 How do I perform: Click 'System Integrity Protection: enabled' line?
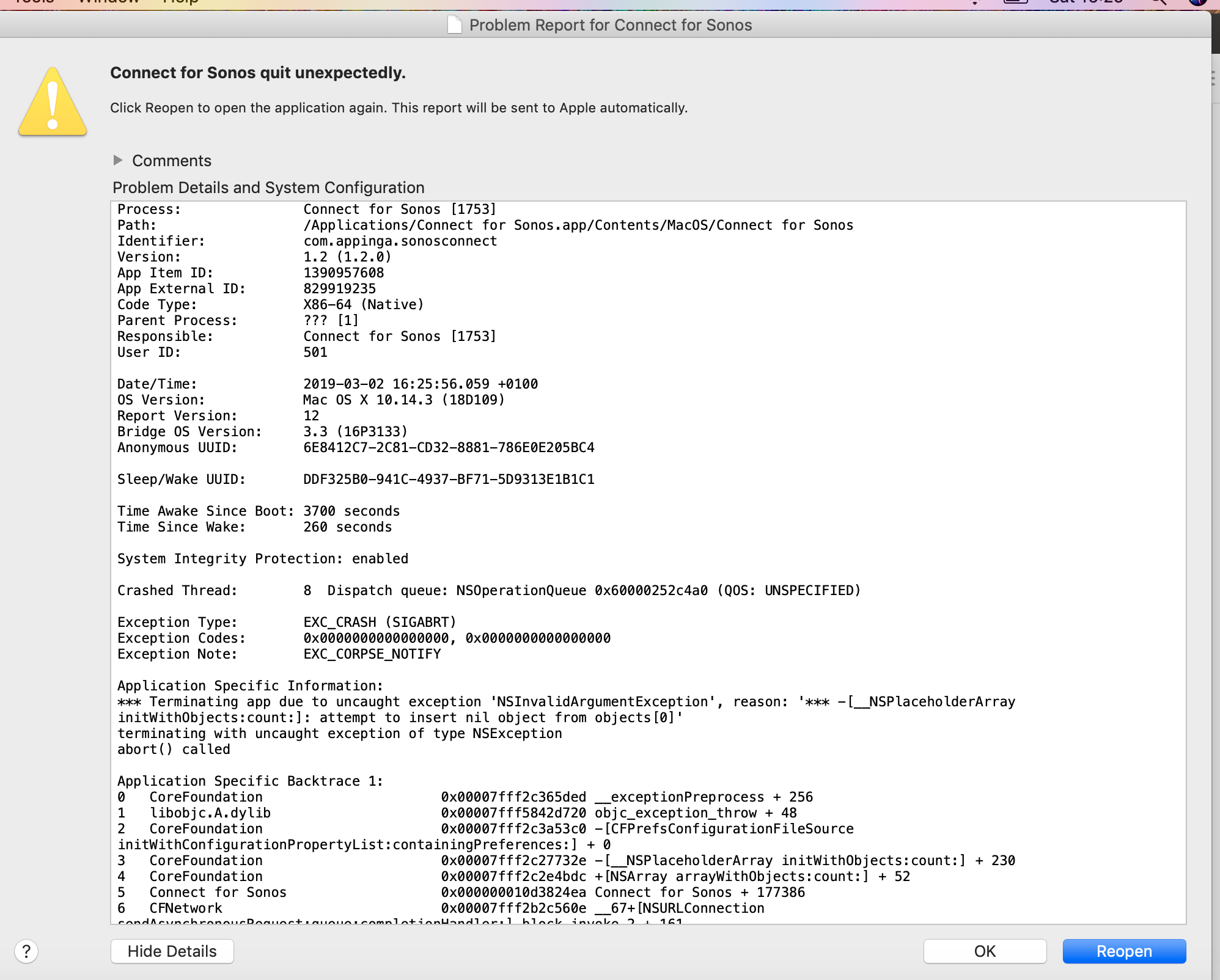click(263, 559)
